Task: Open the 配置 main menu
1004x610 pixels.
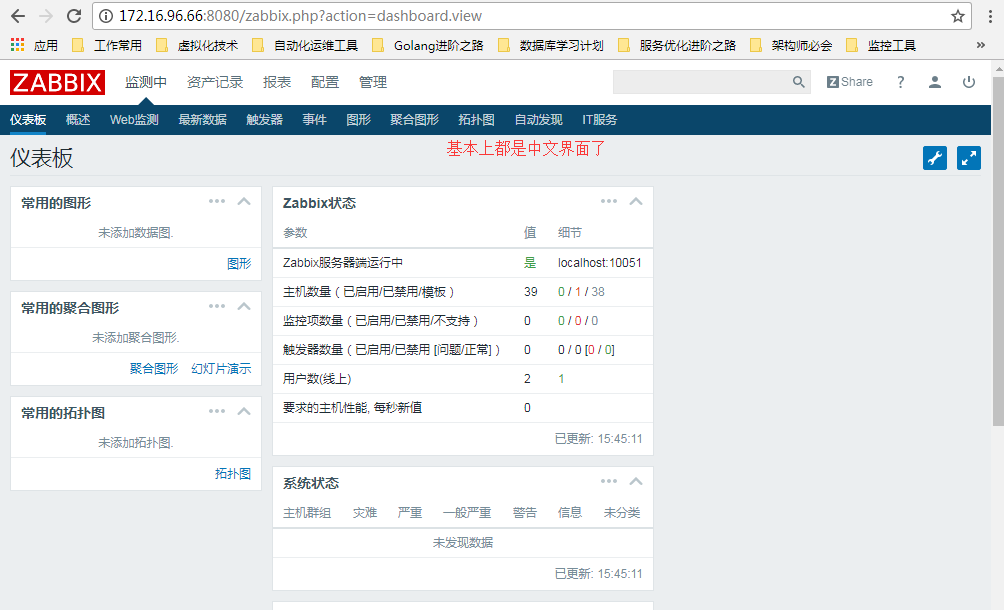Action: pos(325,83)
